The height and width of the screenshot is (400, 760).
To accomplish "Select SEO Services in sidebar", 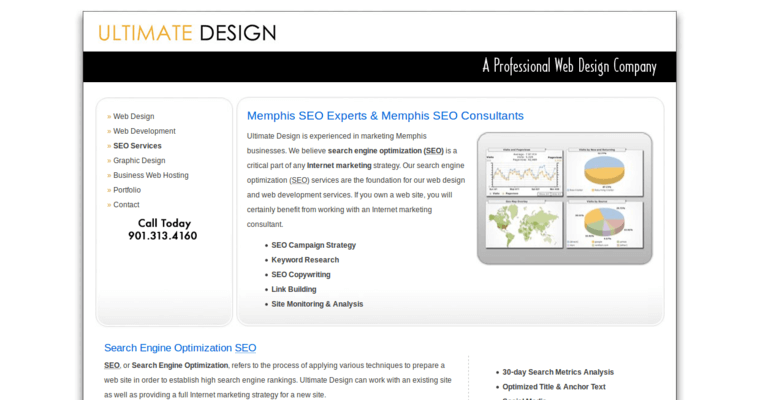I will tap(137, 146).
